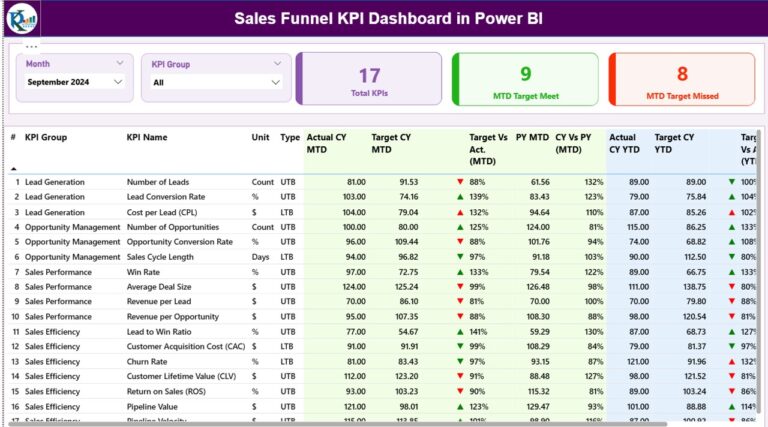Click the dashboard title text in header

pos(388,19)
